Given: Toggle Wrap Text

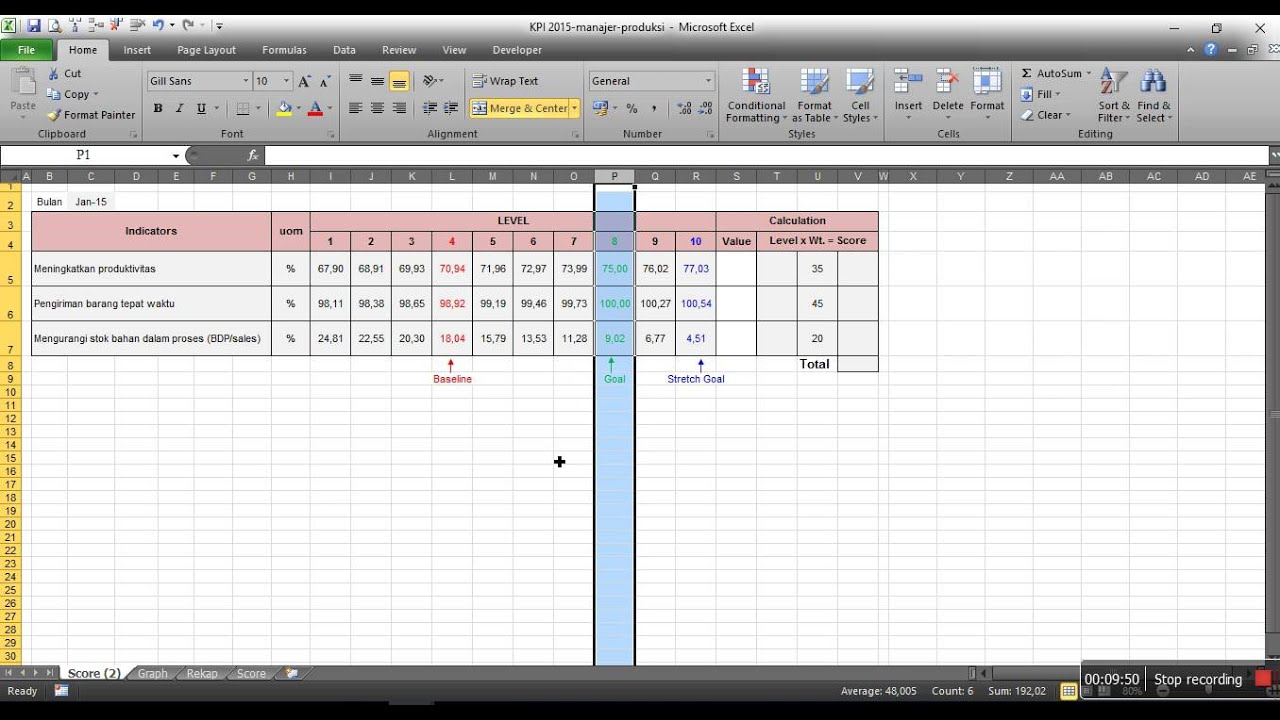Looking at the screenshot, I should pos(506,81).
